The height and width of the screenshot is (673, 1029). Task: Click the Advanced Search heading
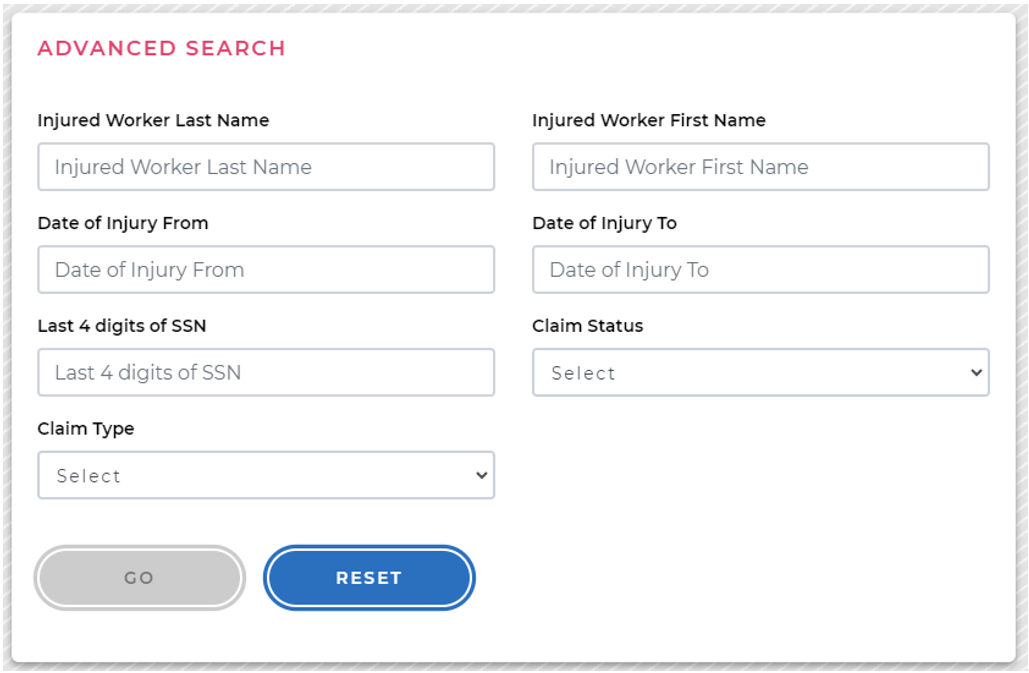162,48
